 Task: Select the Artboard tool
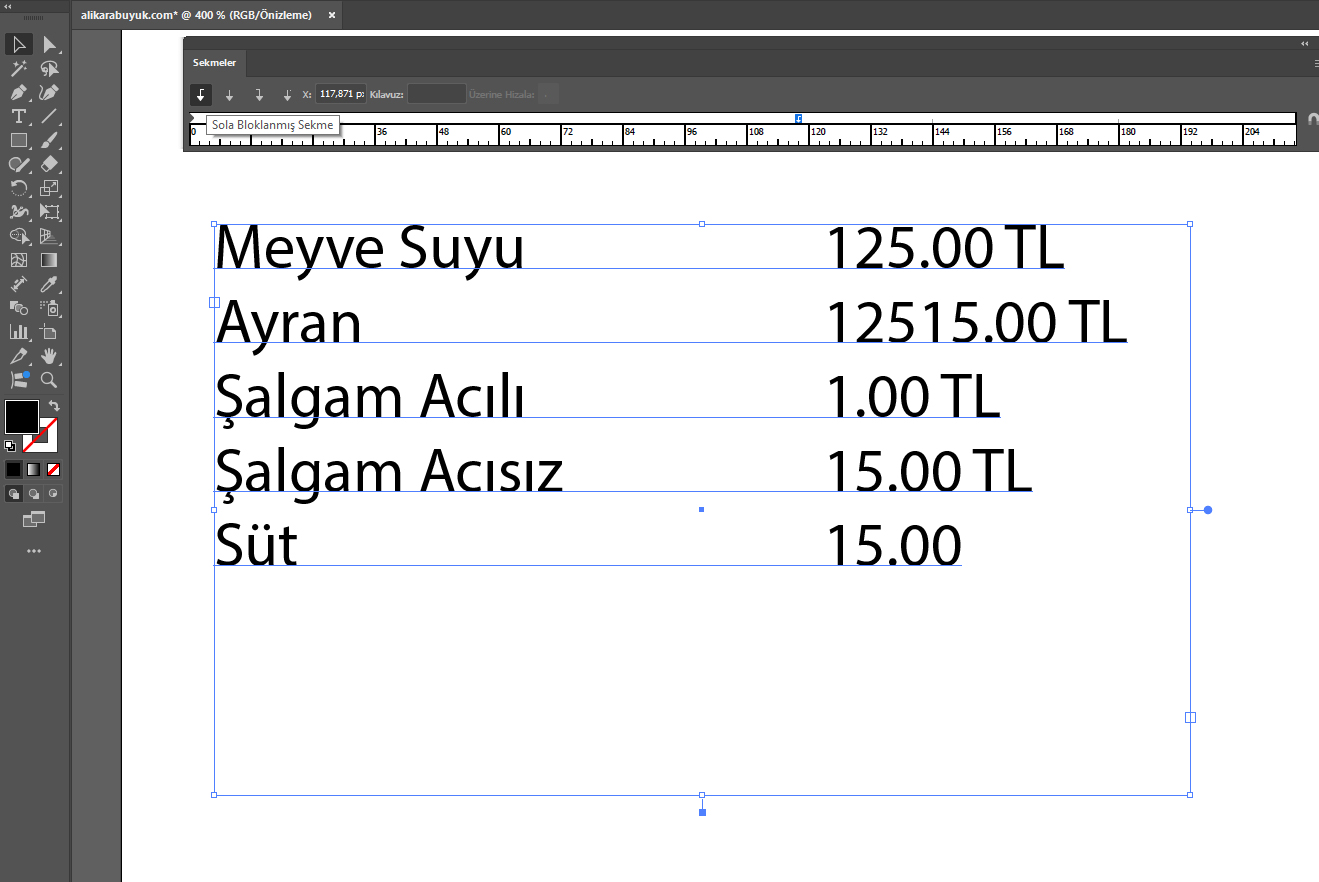coord(49,332)
